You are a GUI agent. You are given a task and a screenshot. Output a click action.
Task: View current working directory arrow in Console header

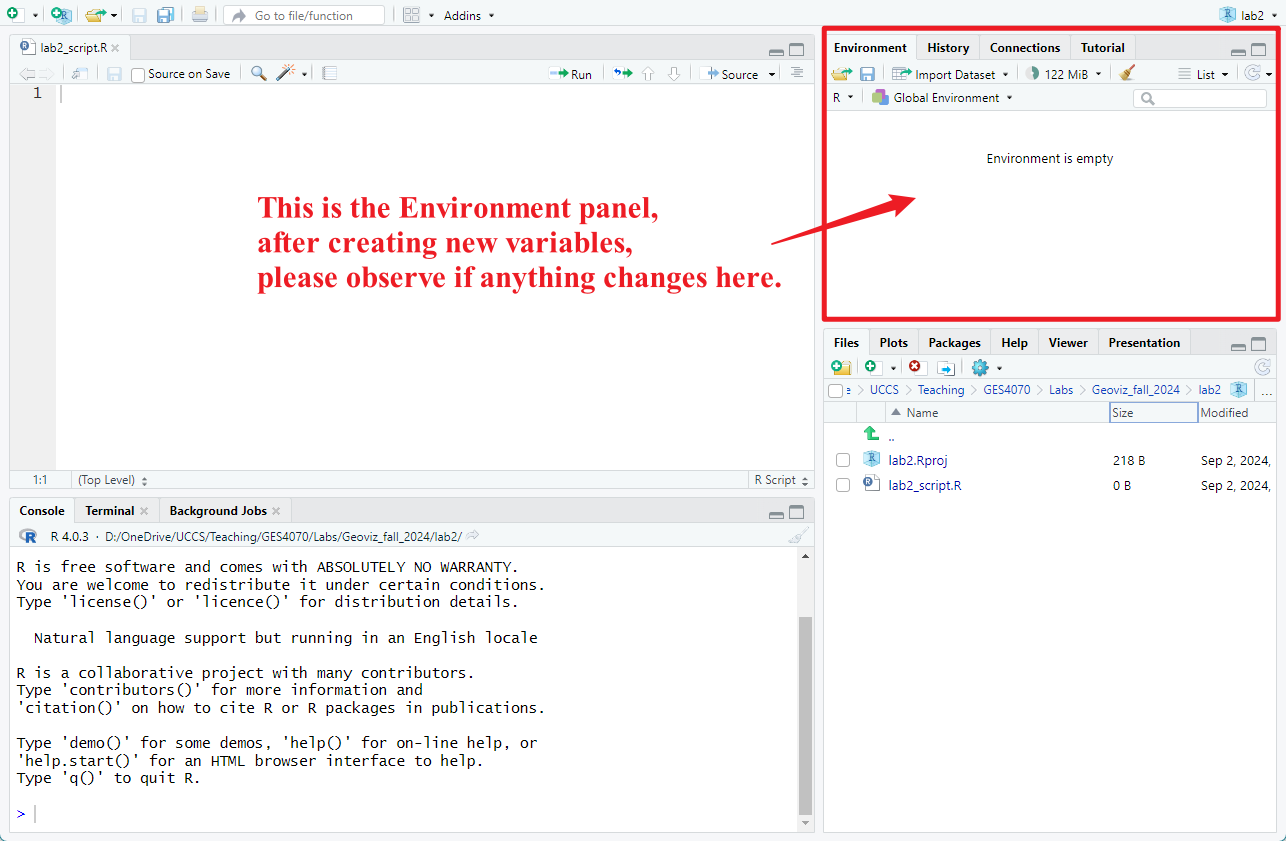(473, 536)
